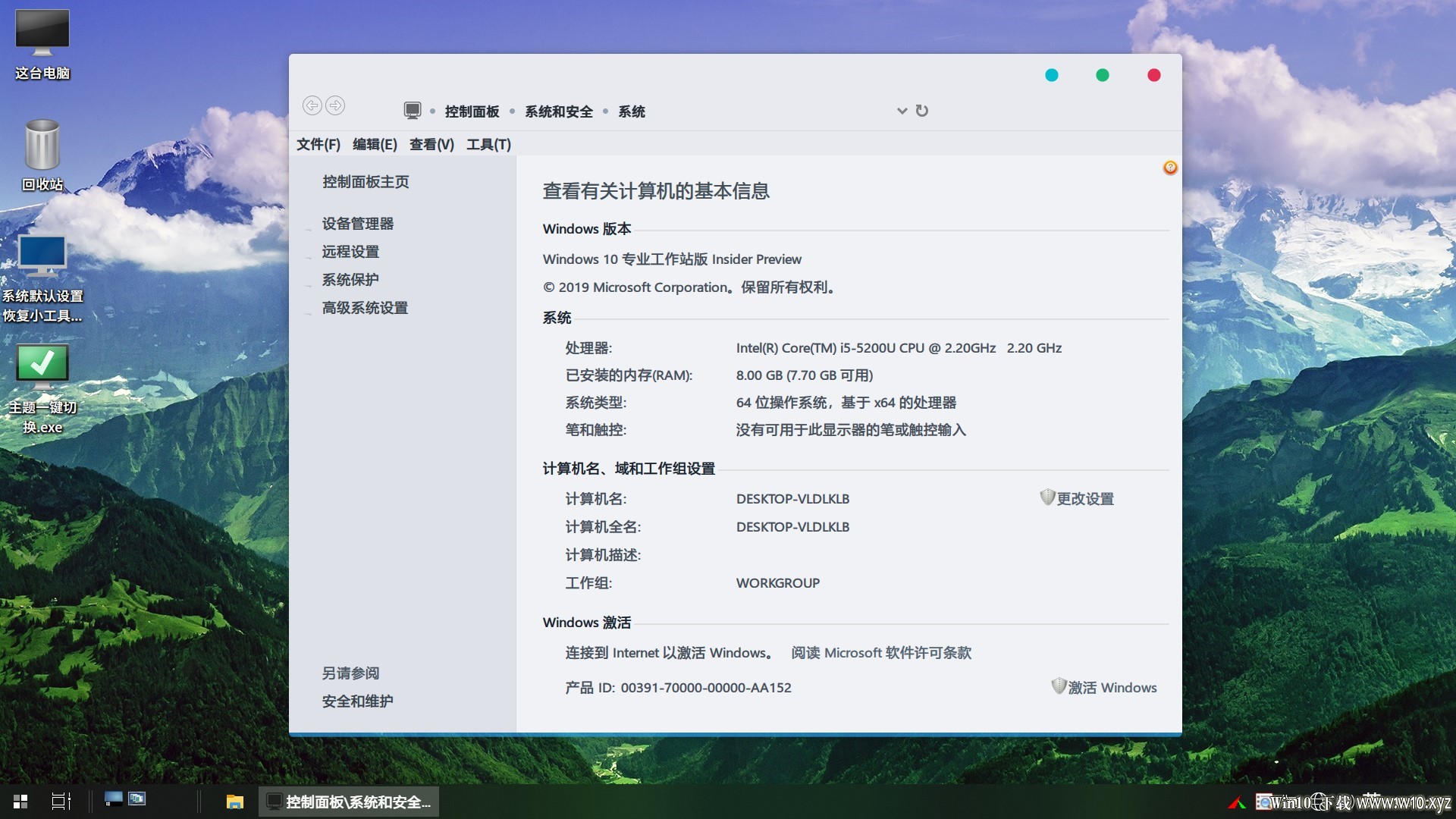Click the 计算机名 value DESKTOP-VLDLKLB

point(792,498)
